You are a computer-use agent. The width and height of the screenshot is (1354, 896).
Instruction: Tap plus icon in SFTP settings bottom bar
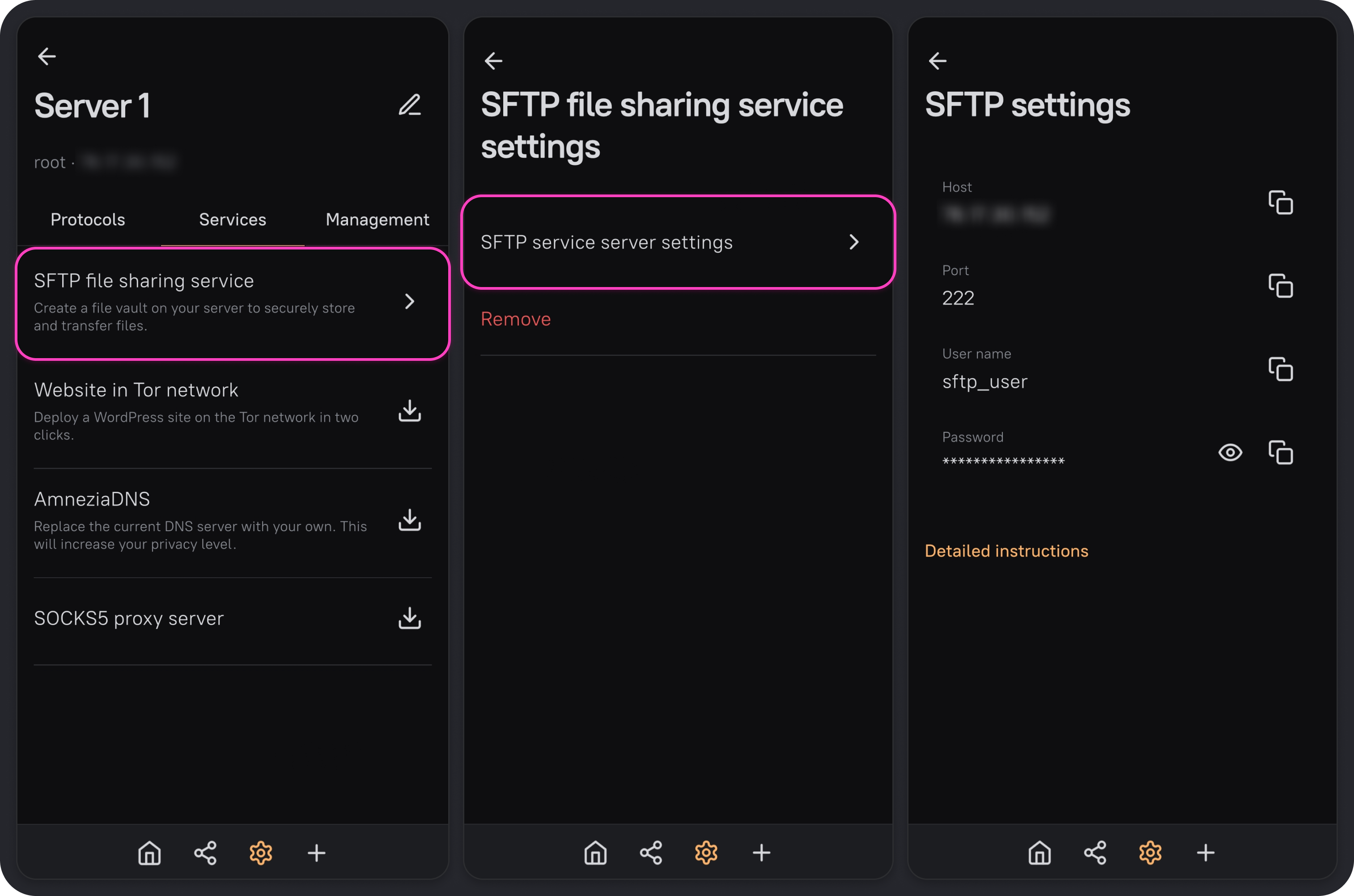[x=1205, y=853]
